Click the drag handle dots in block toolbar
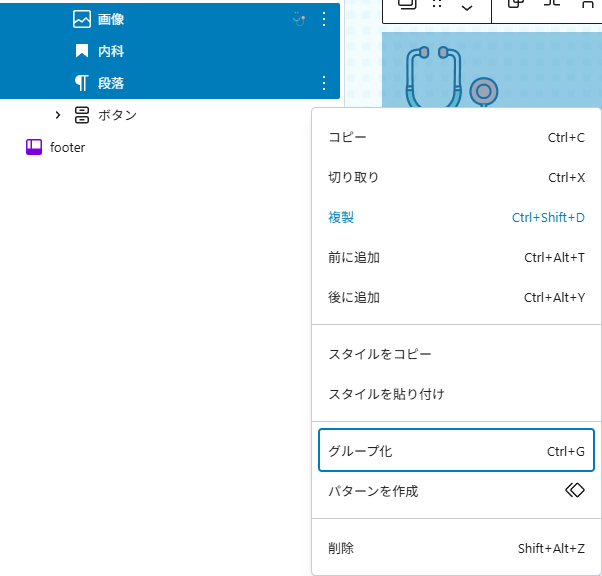Image resolution: width=602 pixels, height=576 pixels. tap(437, 4)
